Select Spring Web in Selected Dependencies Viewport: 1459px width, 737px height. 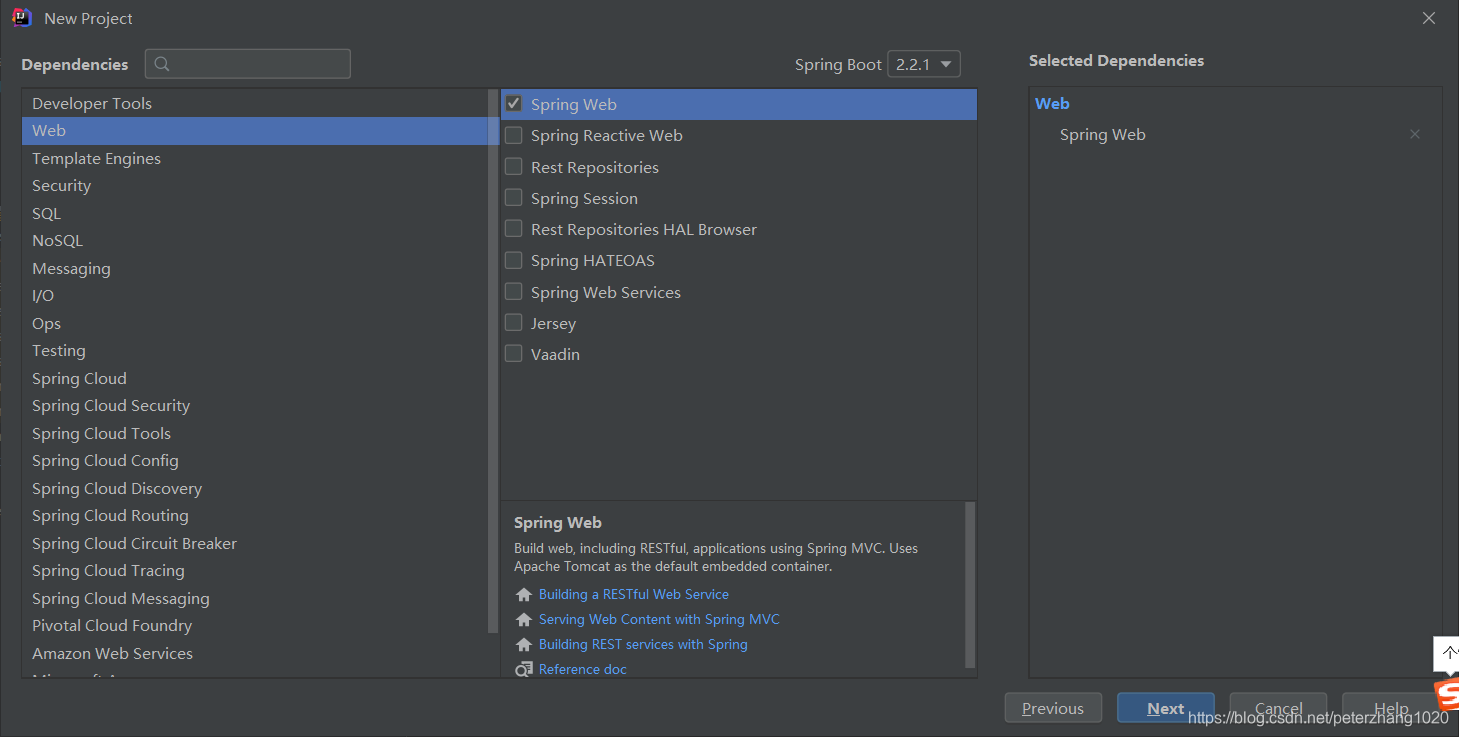coord(1103,134)
